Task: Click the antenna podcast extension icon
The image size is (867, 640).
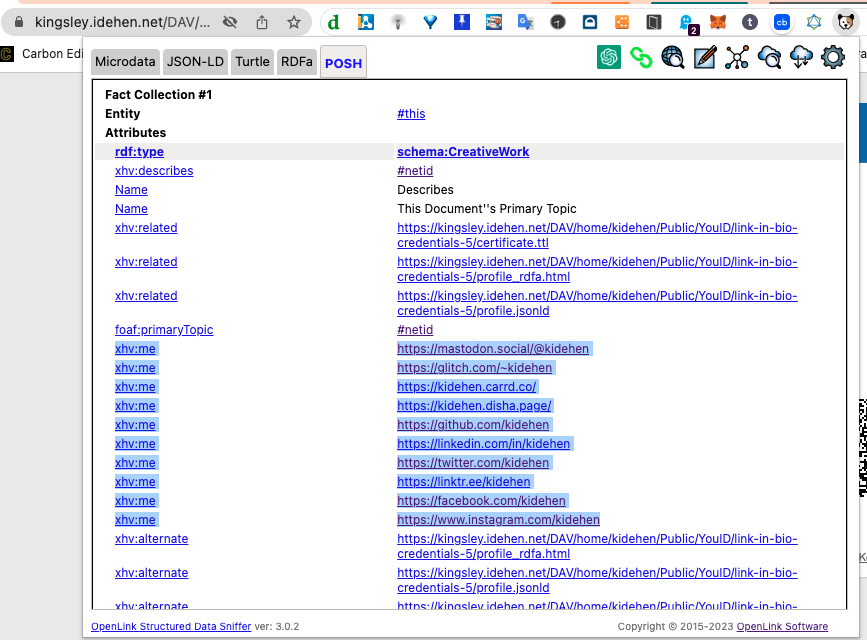Action: click(398, 22)
